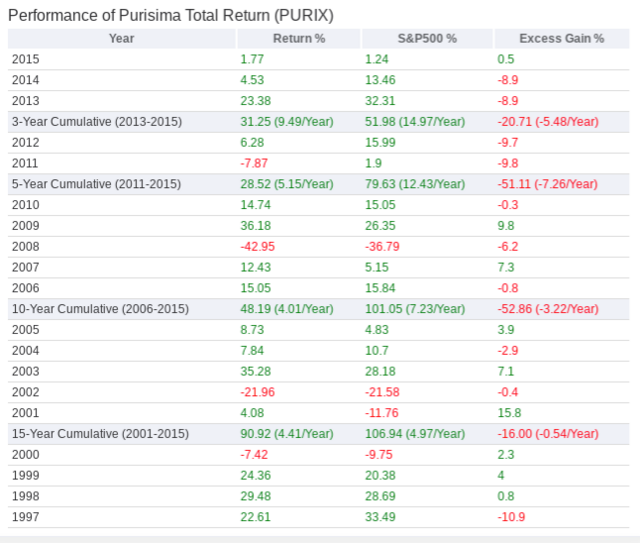This screenshot has height=543, width=640.
Task: Click the S&P500 value 15.99
Action: pos(380,142)
